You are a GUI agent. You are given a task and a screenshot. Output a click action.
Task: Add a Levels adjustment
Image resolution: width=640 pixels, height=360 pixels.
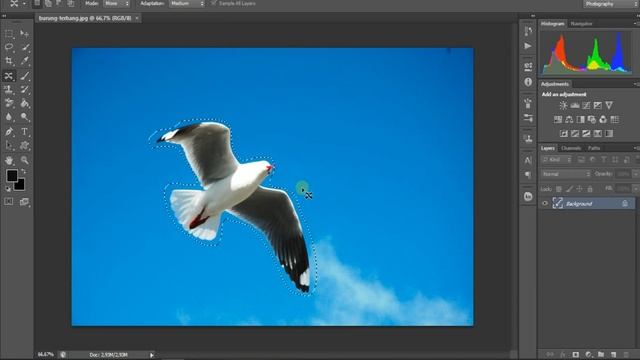(x=575, y=105)
